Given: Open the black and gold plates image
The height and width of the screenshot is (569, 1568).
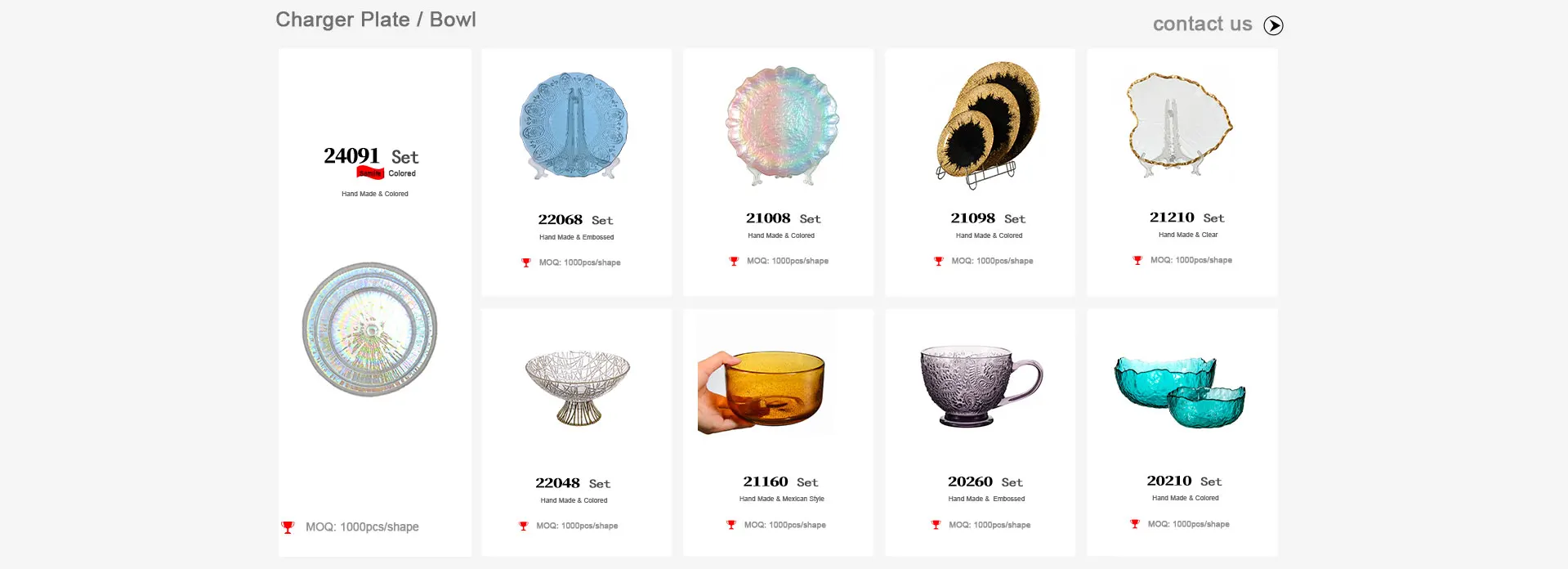Looking at the screenshot, I should point(987,125).
